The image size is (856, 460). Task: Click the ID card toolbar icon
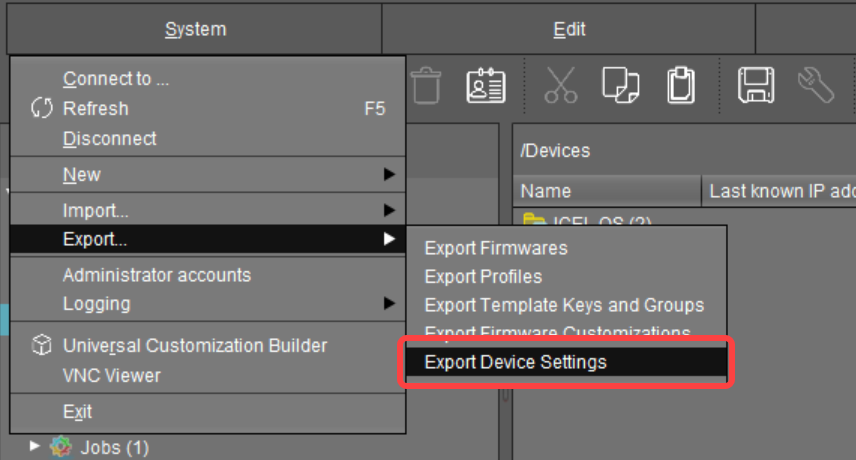[486, 85]
